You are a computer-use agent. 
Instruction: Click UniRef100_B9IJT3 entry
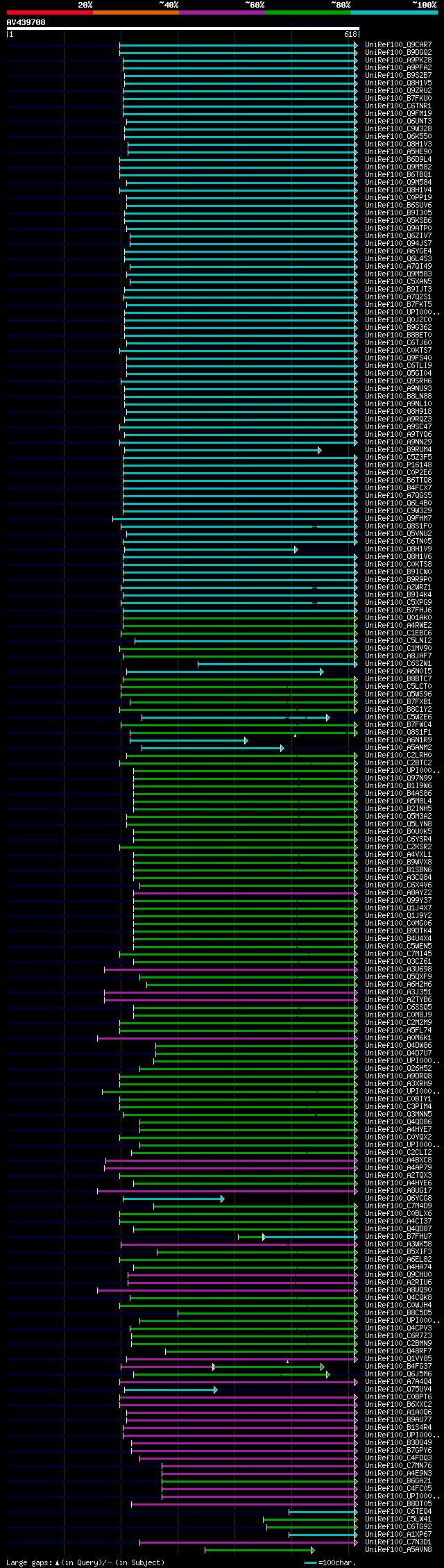(x=398, y=289)
